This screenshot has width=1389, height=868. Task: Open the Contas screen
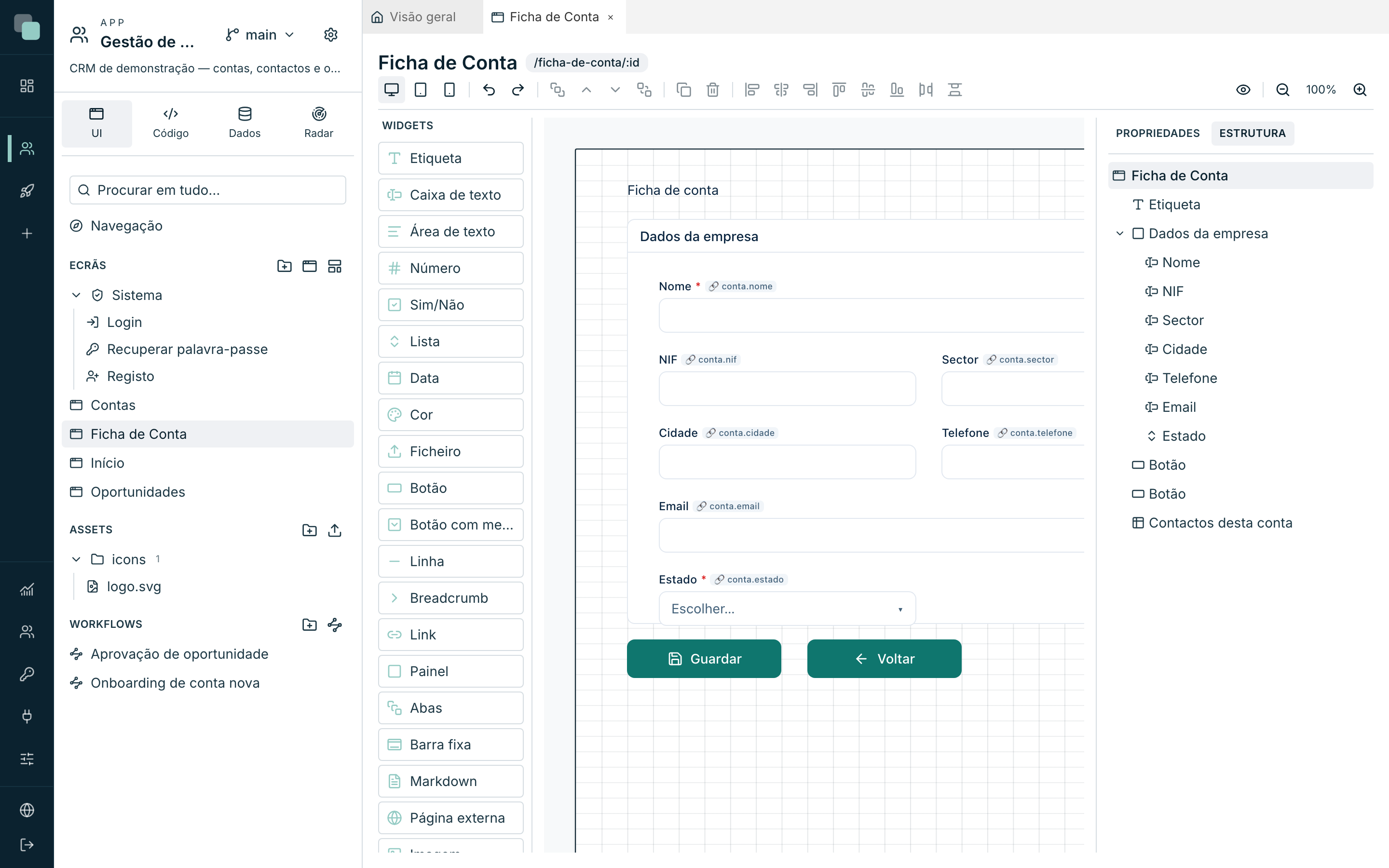pos(208,405)
